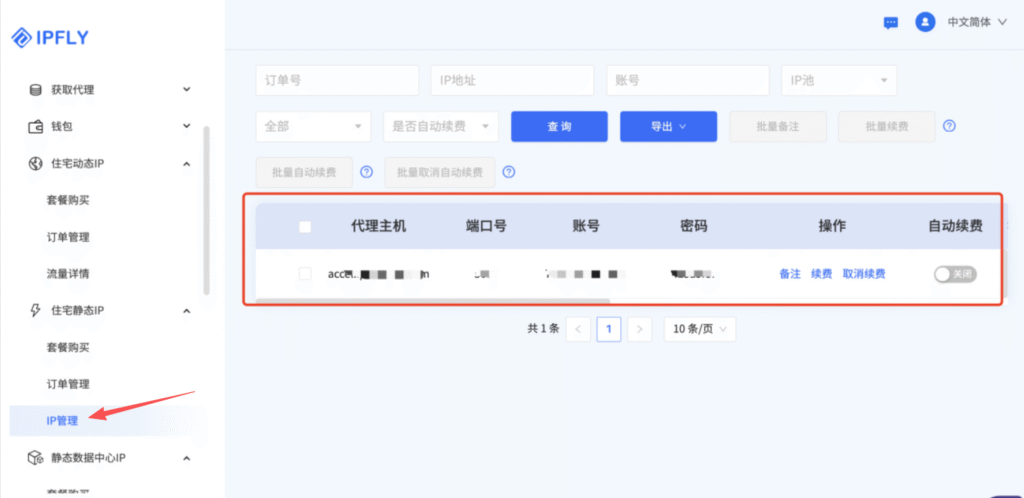Screen dimensions: 1024x498
Task: Open 订单管理 under 住宅静态IP
Action: click(68, 384)
